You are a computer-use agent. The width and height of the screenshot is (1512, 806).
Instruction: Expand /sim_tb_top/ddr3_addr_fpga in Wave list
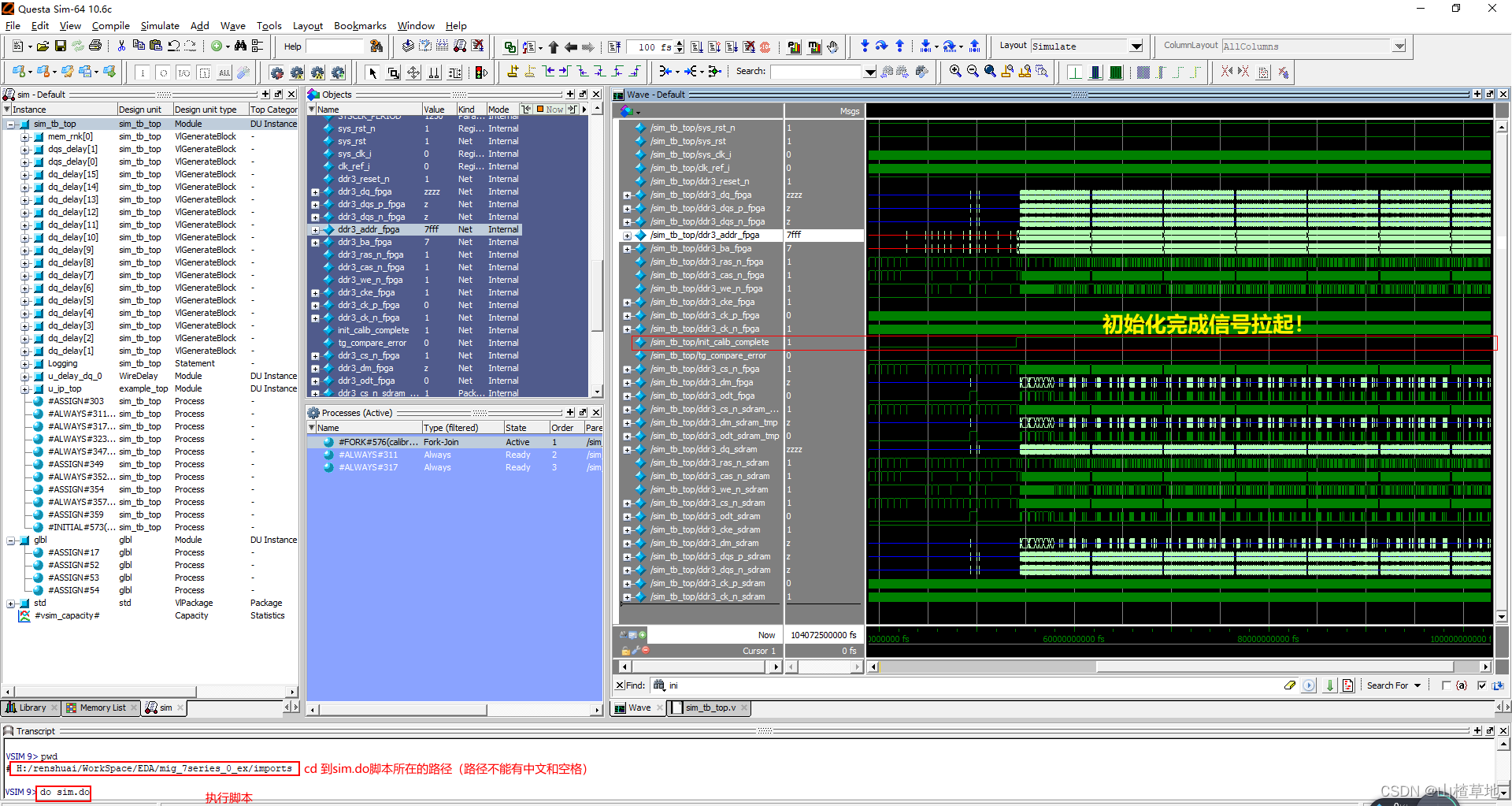click(628, 236)
